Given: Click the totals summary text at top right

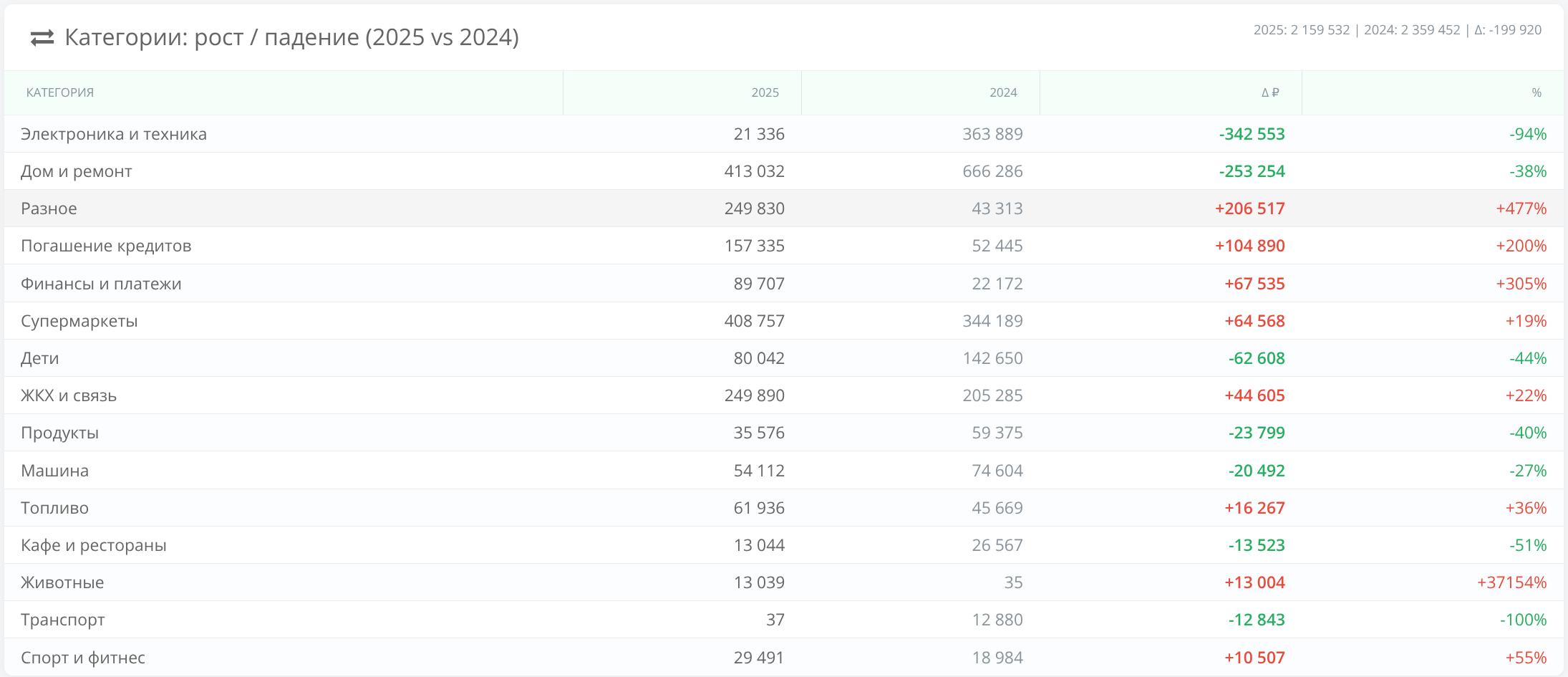Looking at the screenshot, I should point(1397,30).
